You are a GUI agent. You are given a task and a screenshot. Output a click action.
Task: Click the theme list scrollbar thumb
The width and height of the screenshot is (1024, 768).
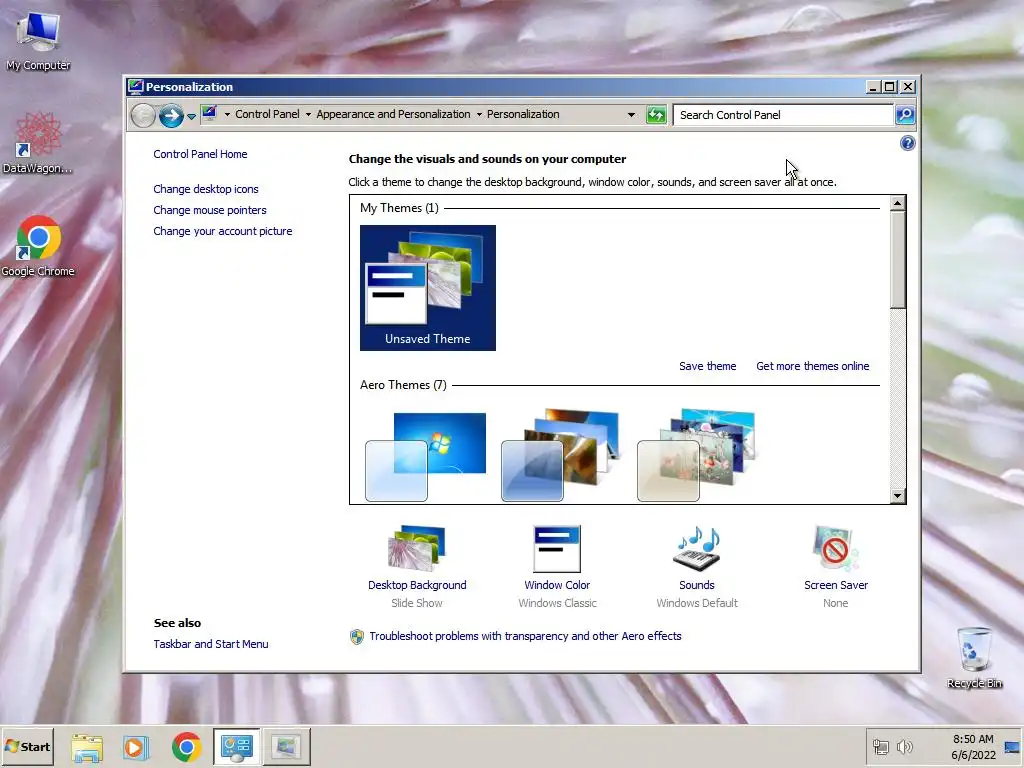897,259
